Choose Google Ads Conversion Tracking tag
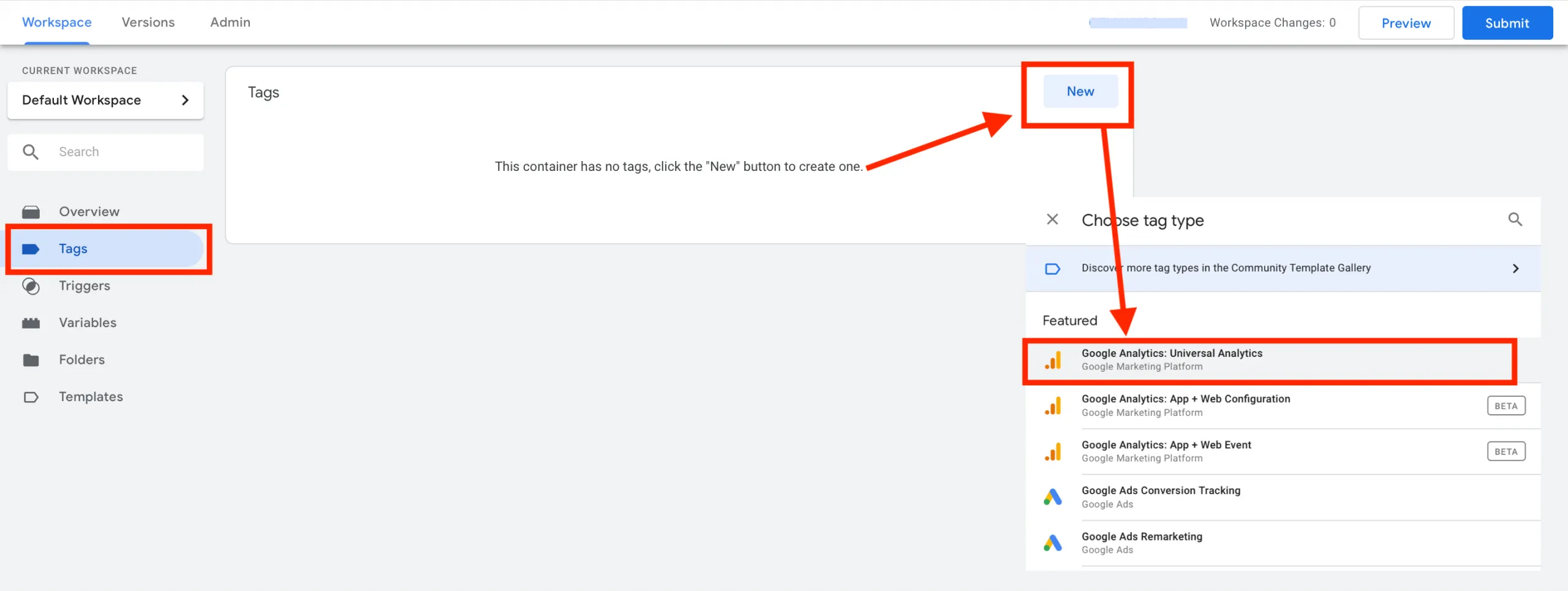1568x591 pixels. (x=1283, y=497)
